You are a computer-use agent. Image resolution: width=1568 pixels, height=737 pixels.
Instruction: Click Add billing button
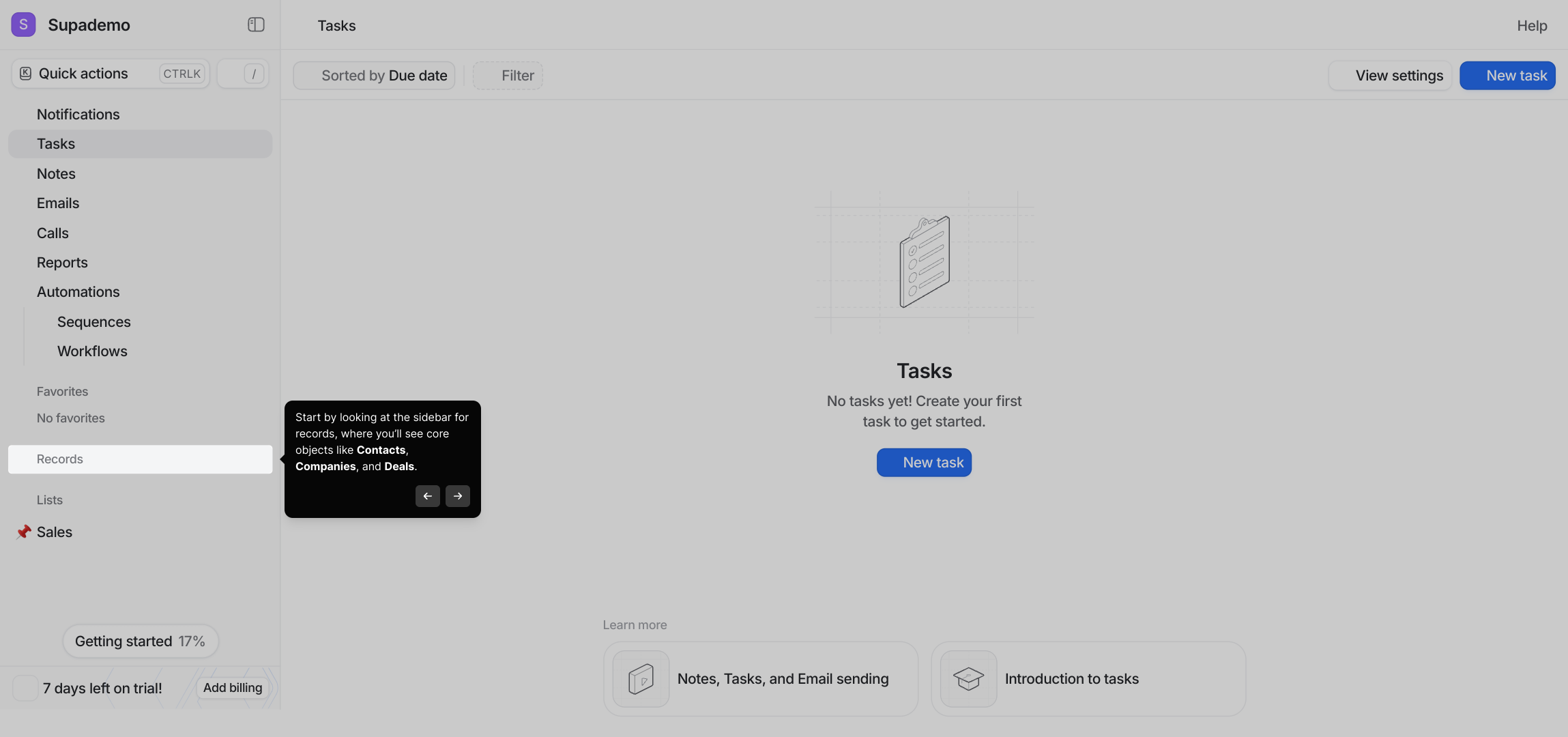pyautogui.click(x=232, y=688)
